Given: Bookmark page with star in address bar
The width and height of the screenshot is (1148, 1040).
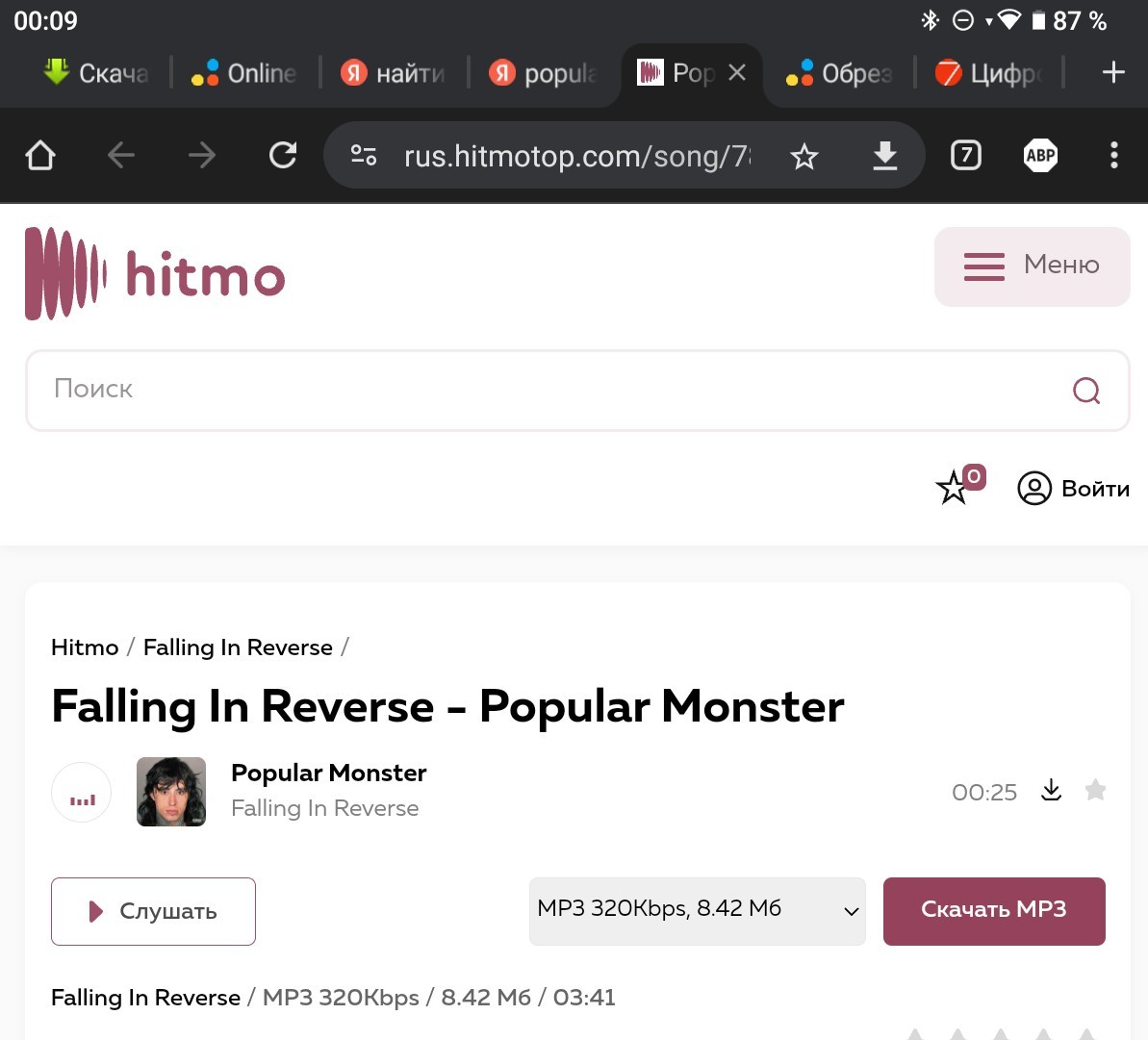Looking at the screenshot, I should click(804, 156).
